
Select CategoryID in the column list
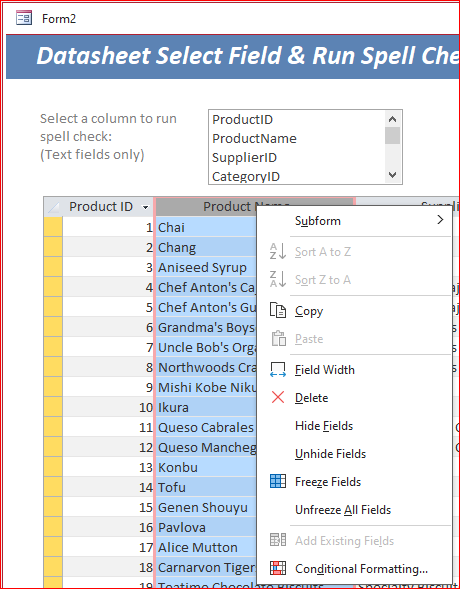click(297, 176)
